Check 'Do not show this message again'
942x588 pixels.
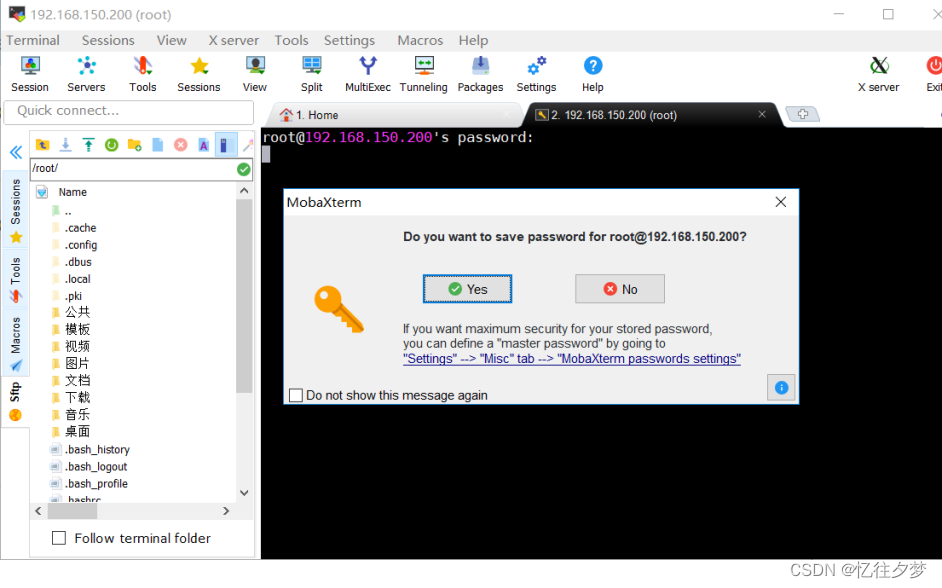tap(296, 395)
